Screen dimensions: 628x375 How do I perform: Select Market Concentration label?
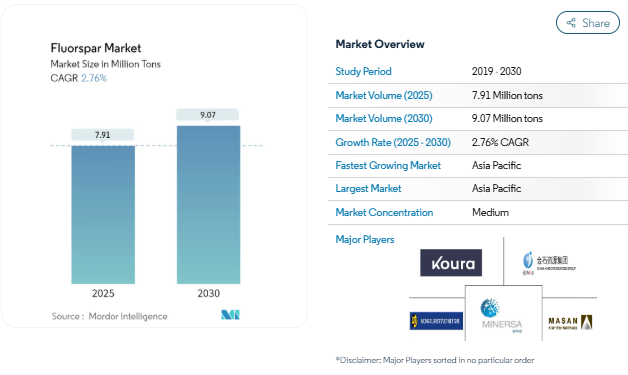coord(384,212)
